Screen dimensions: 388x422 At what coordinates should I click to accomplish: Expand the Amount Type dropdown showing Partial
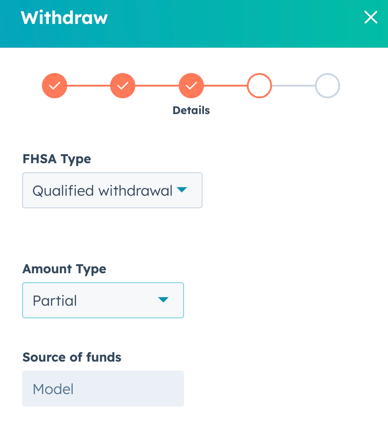coord(103,300)
